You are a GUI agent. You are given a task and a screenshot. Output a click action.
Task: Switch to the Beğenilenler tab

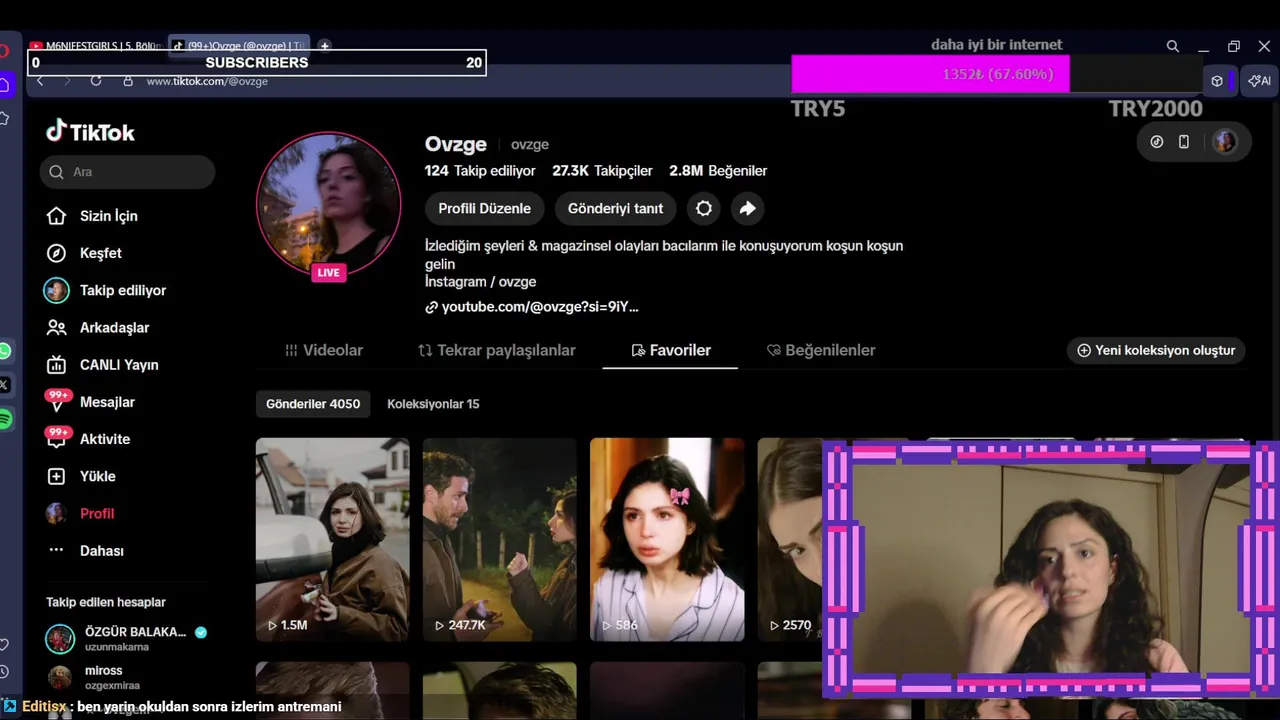[821, 350]
